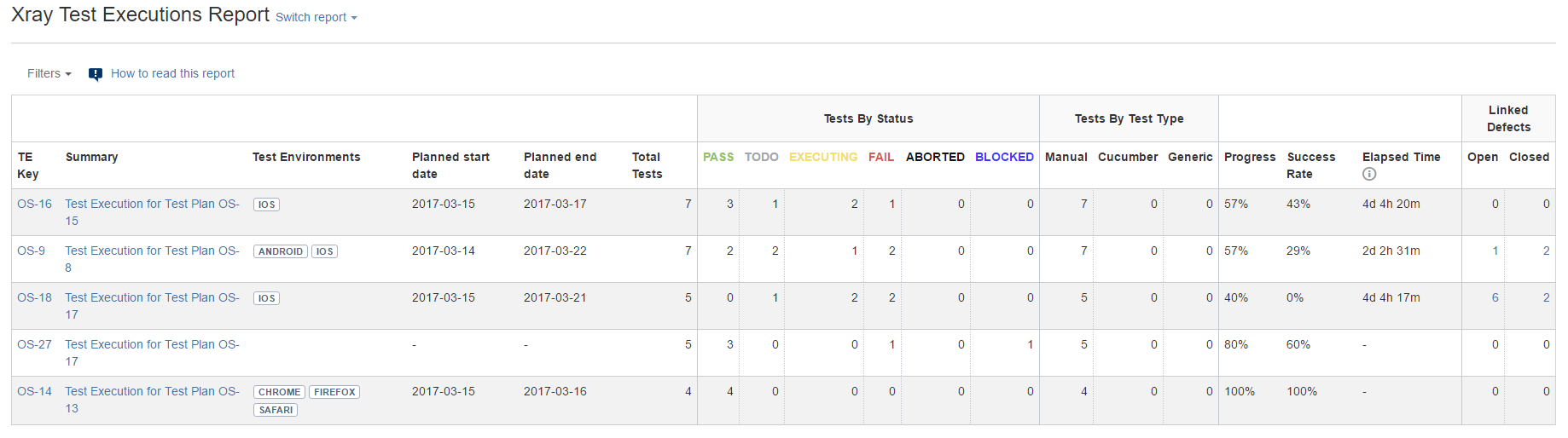Open the 6 open defects for OS-18

click(x=1495, y=297)
